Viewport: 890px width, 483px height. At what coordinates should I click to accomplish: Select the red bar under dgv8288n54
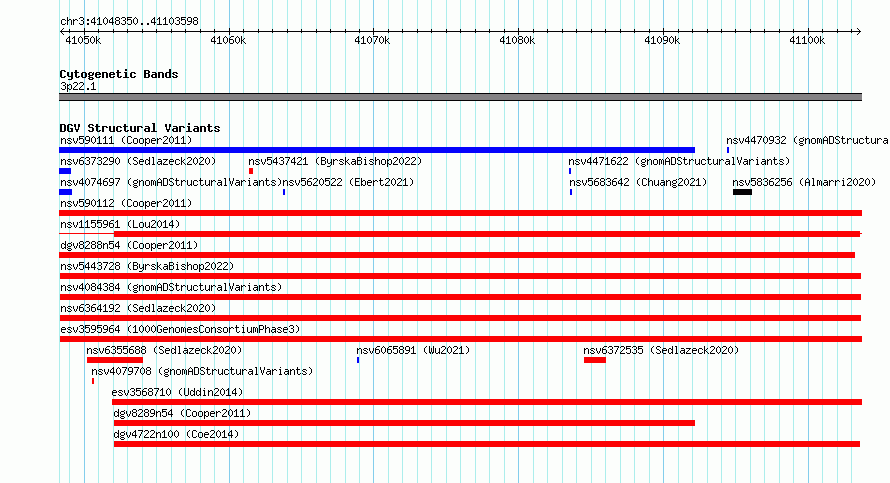tap(457, 255)
